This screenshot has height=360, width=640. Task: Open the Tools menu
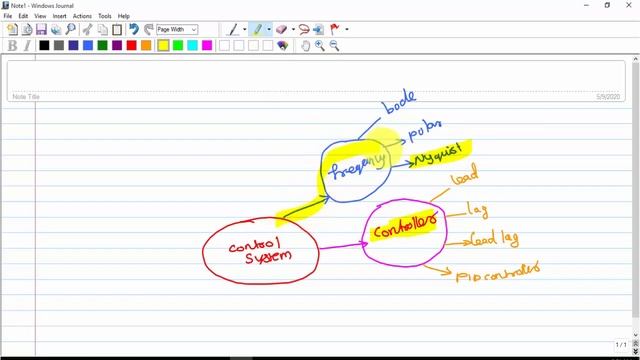click(x=104, y=16)
